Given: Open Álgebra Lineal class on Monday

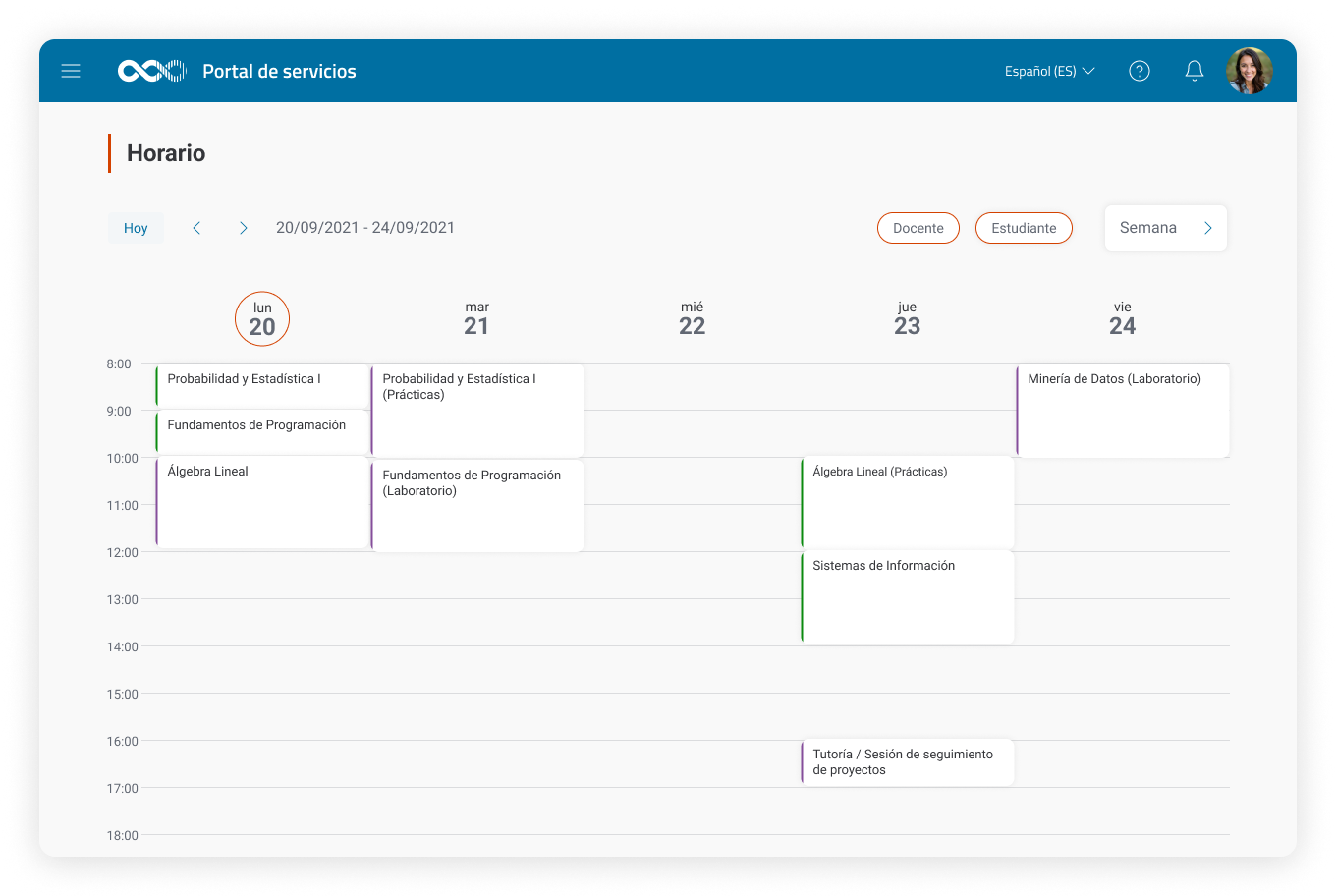Looking at the screenshot, I should [262, 501].
